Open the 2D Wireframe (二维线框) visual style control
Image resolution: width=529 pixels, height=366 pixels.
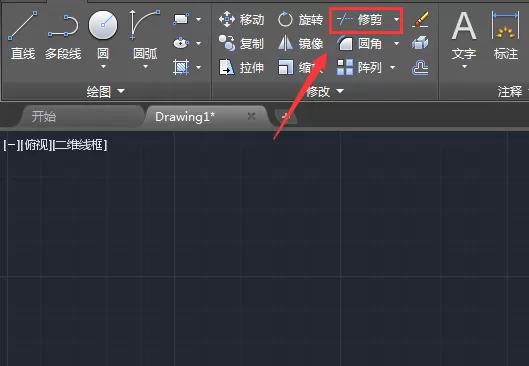[80, 145]
